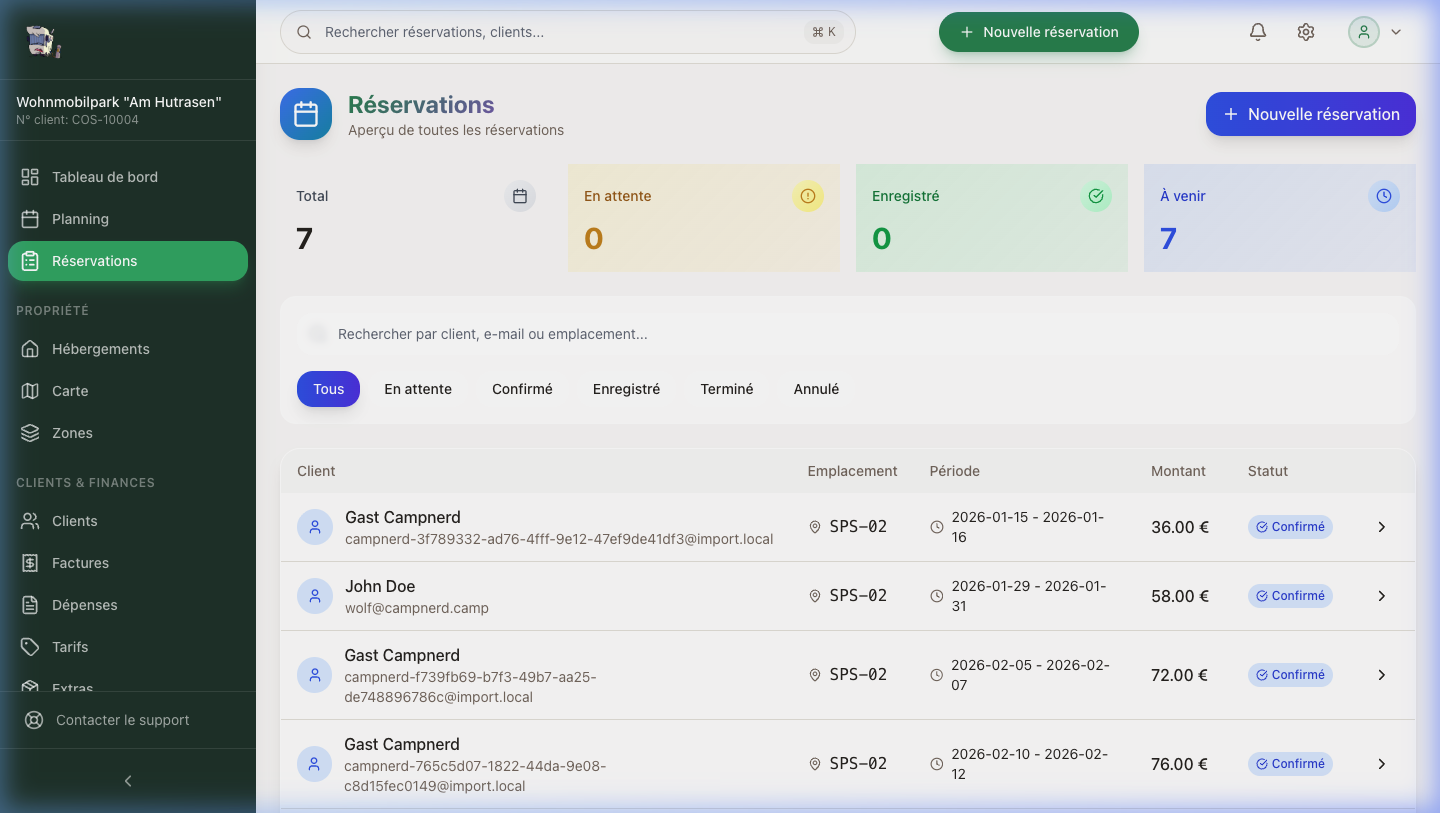
Task: Click the Client column header
Action: click(x=316, y=471)
